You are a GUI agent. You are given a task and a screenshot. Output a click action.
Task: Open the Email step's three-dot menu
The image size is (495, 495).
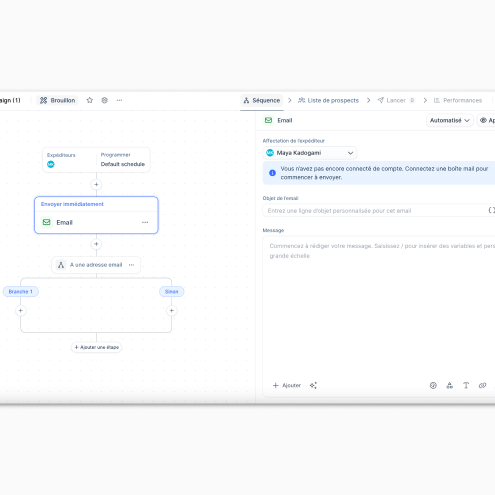[x=145, y=222]
